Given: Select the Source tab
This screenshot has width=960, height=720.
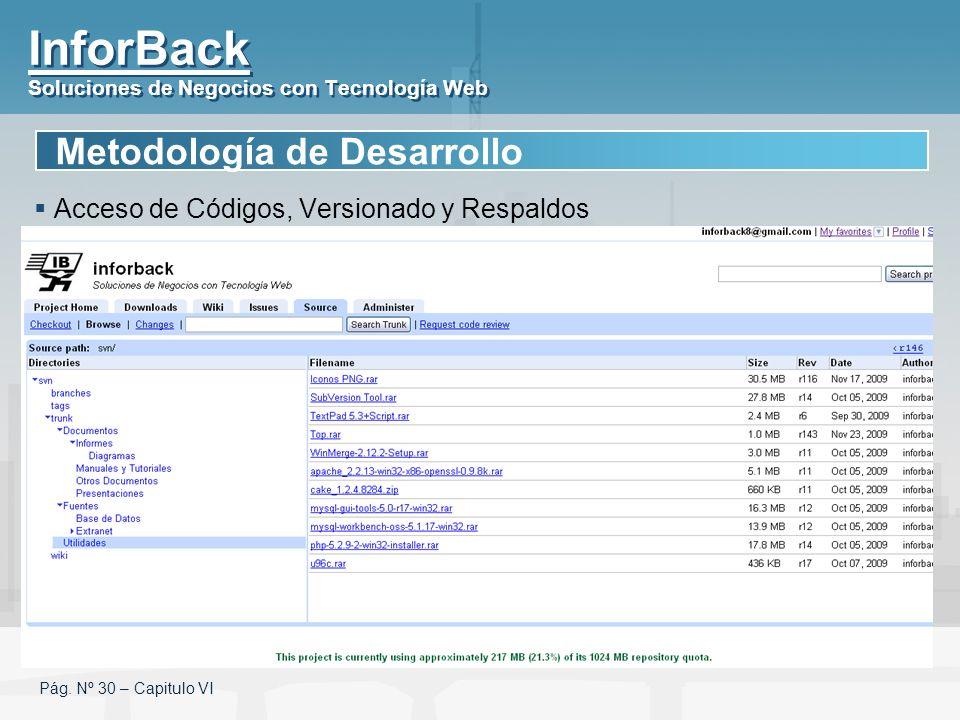Looking at the screenshot, I should 320,307.
